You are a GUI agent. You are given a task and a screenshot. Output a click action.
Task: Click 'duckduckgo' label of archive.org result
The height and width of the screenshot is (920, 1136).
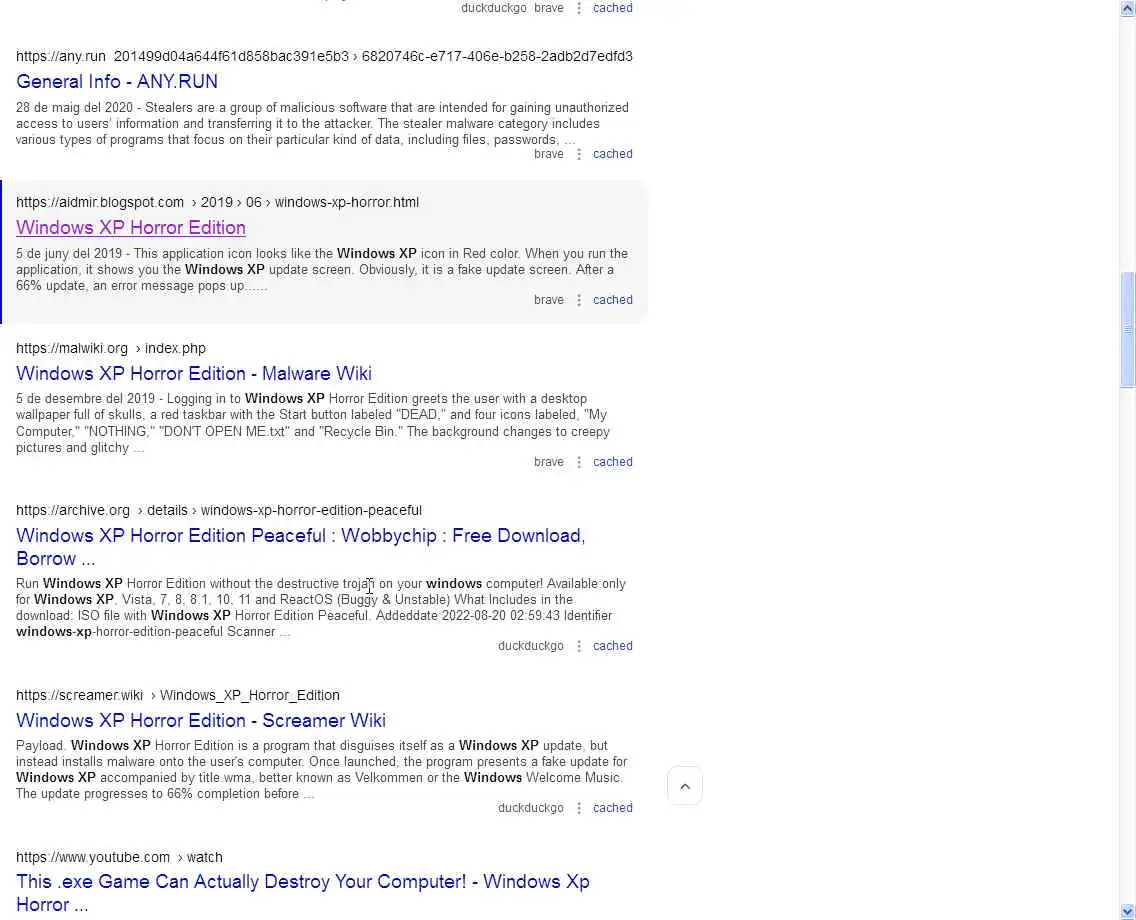point(530,645)
